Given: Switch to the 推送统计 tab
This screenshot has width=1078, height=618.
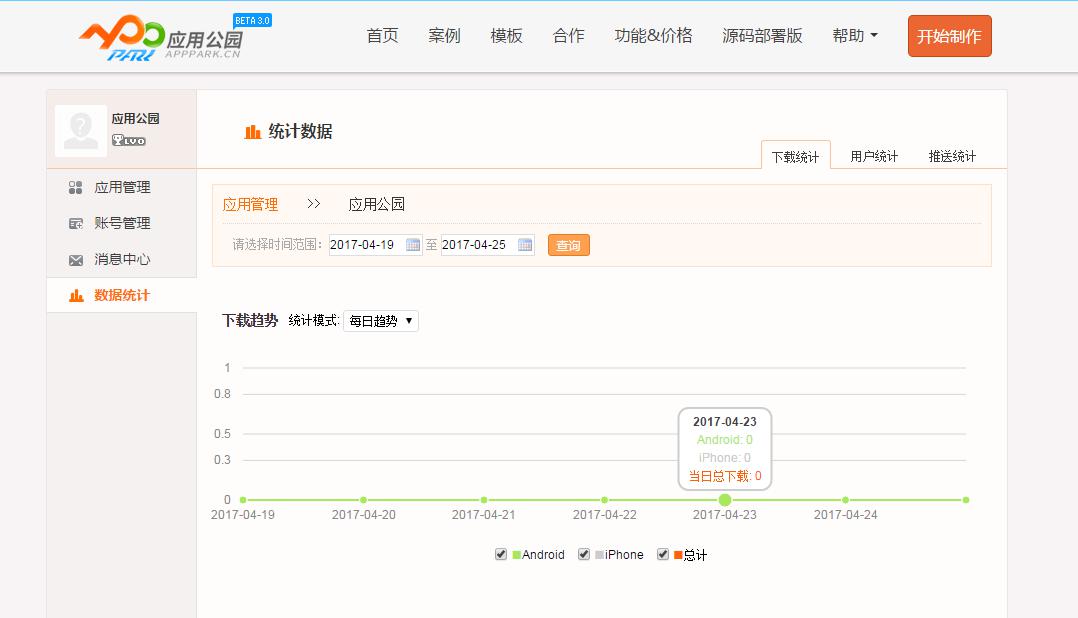Looking at the screenshot, I should click(x=952, y=157).
